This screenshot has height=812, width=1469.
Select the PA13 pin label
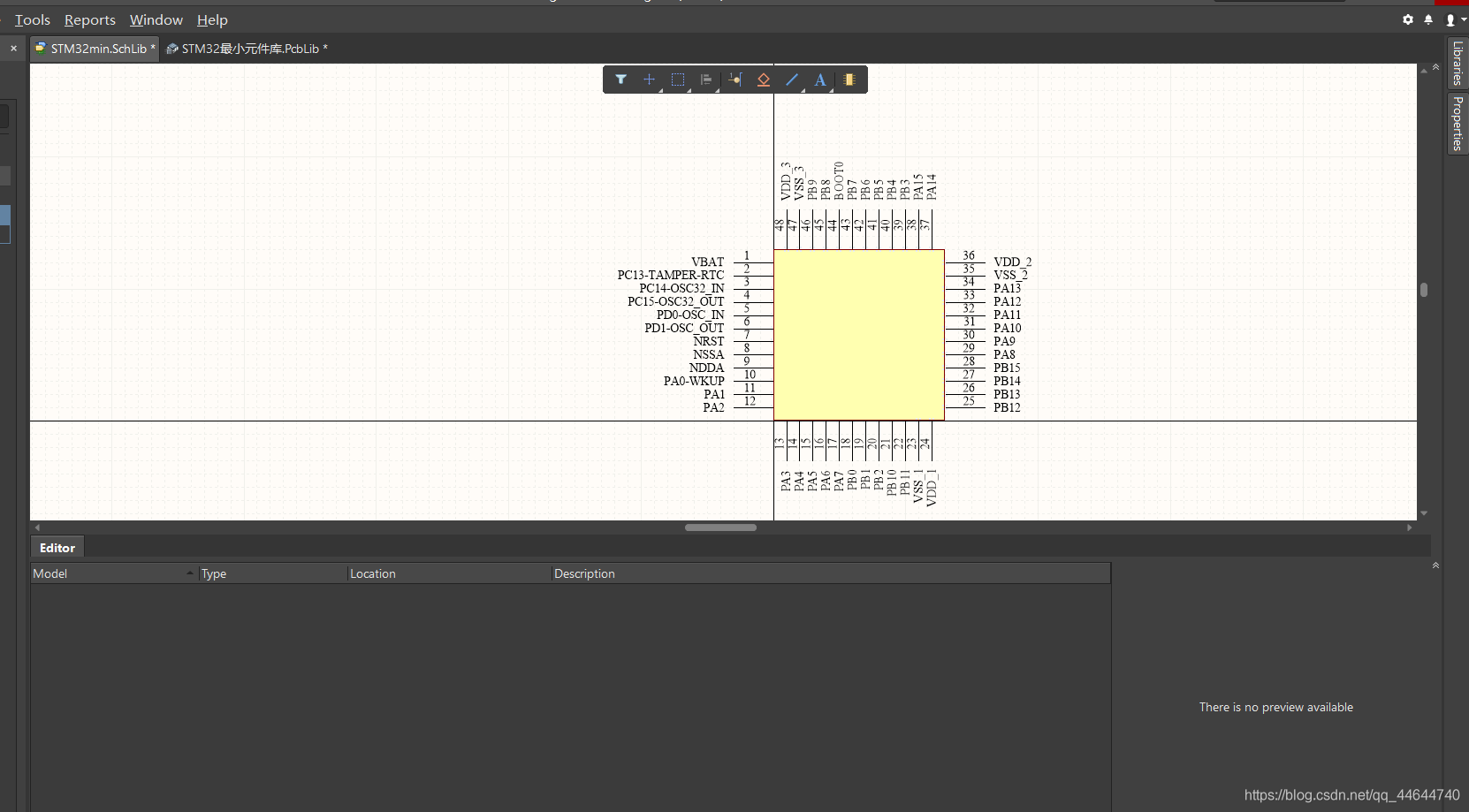(1008, 289)
